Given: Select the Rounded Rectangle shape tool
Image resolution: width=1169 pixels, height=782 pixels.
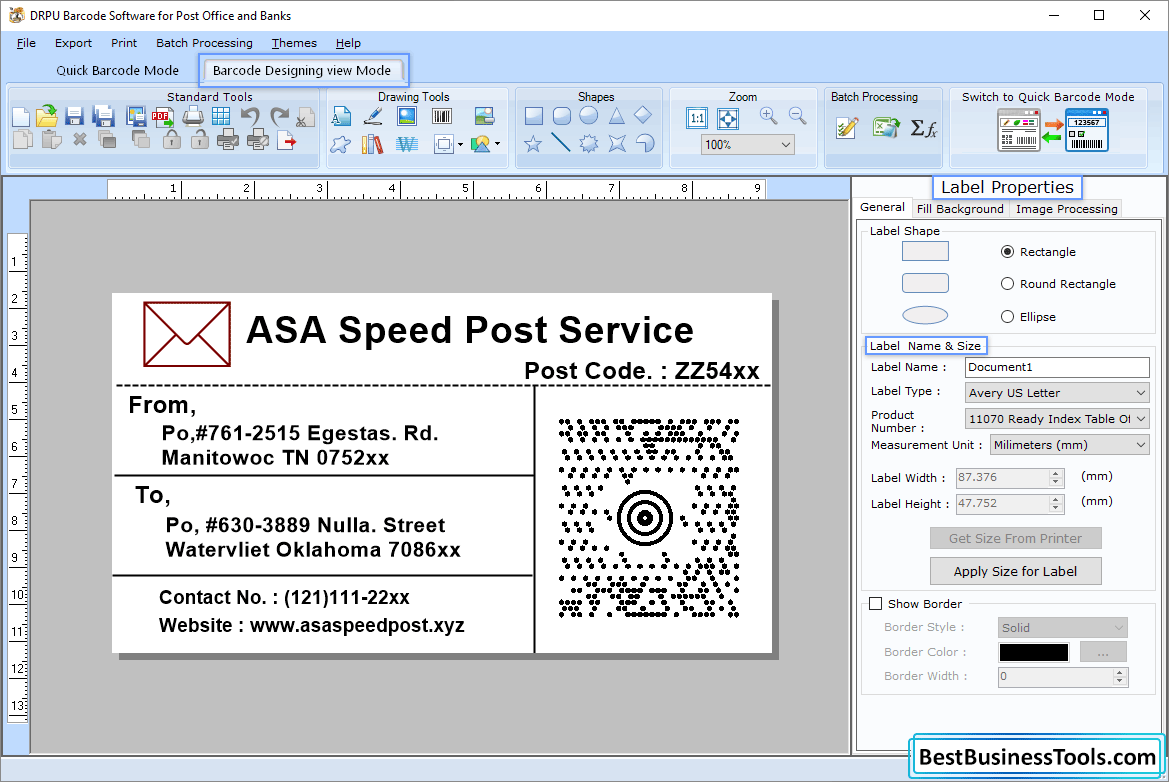Looking at the screenshot, I should pos(561,116).
